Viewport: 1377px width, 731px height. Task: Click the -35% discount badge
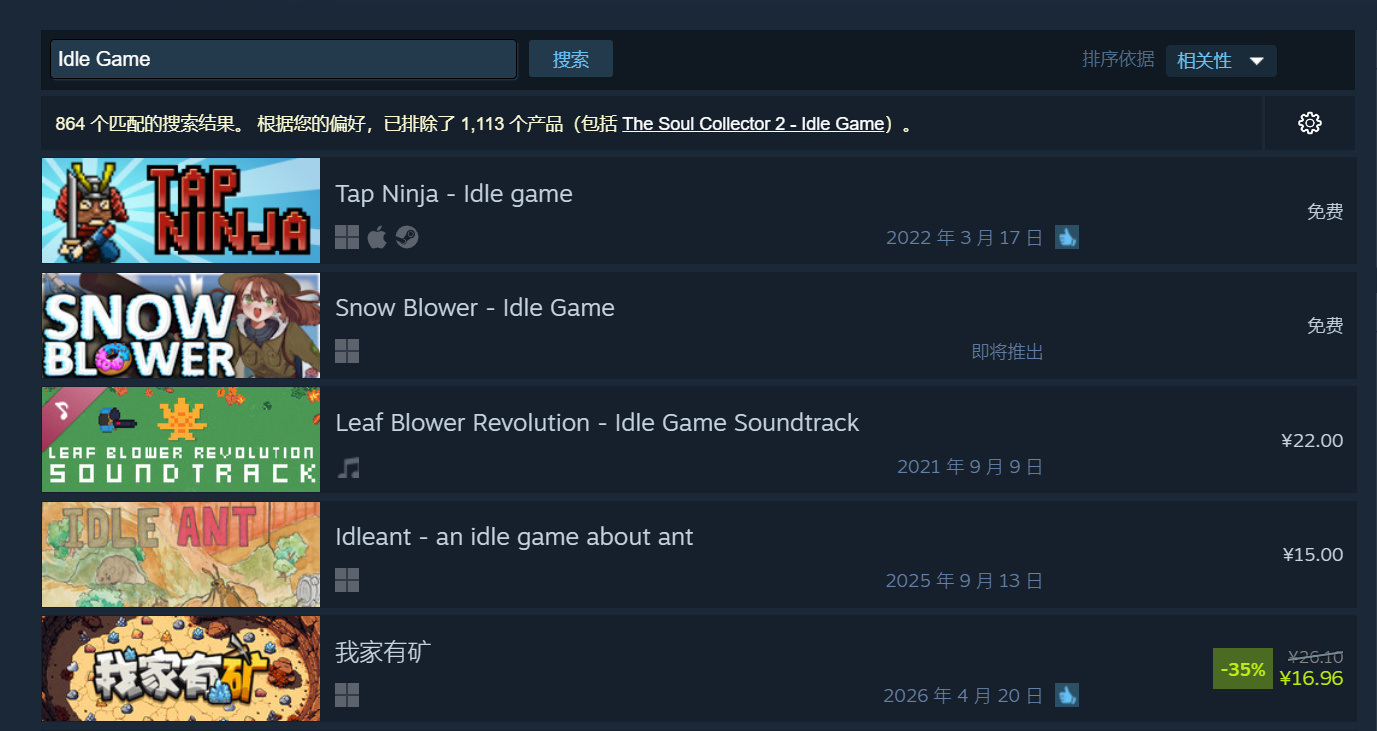(x=1243, y=669)
